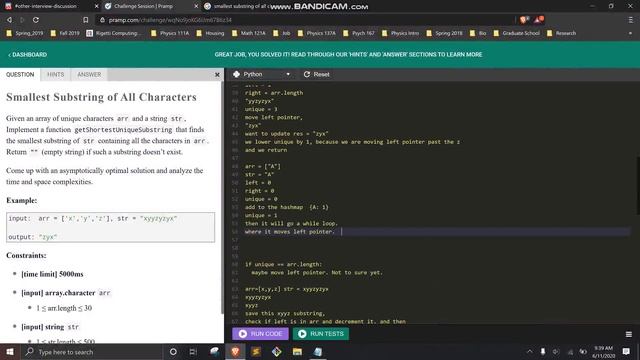Open editor options hamburger menu
This screenshot has height=360, width=640.
tap(629, 334)
